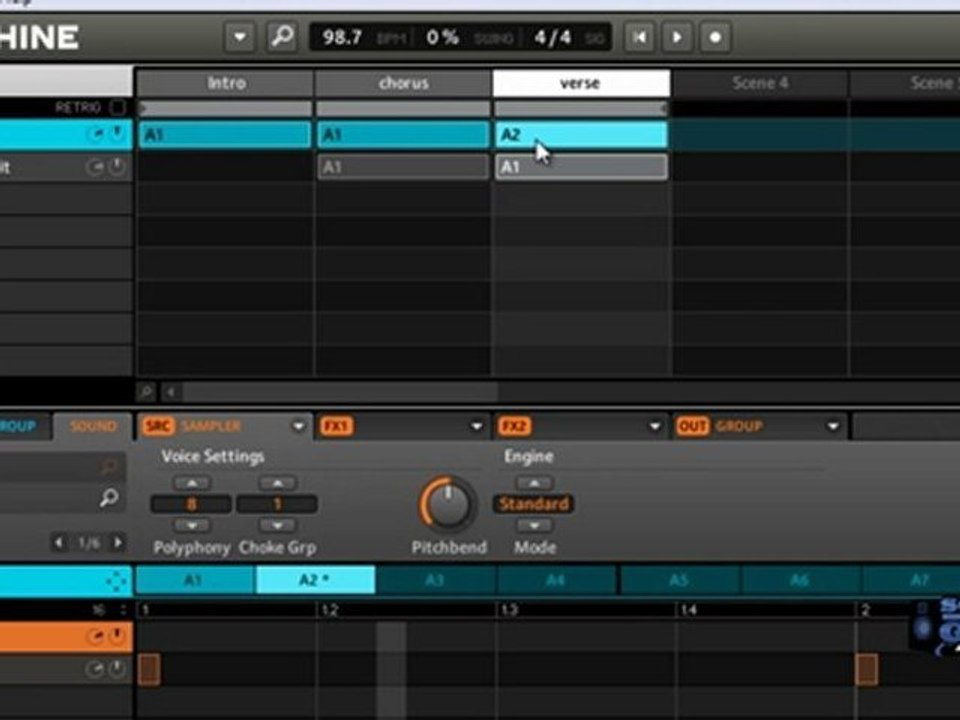This screenshot has height=720, width=960.
Task: Click the move arrows icon beside pattern slots
Action: pyautogui.click(x=116, y=580)
